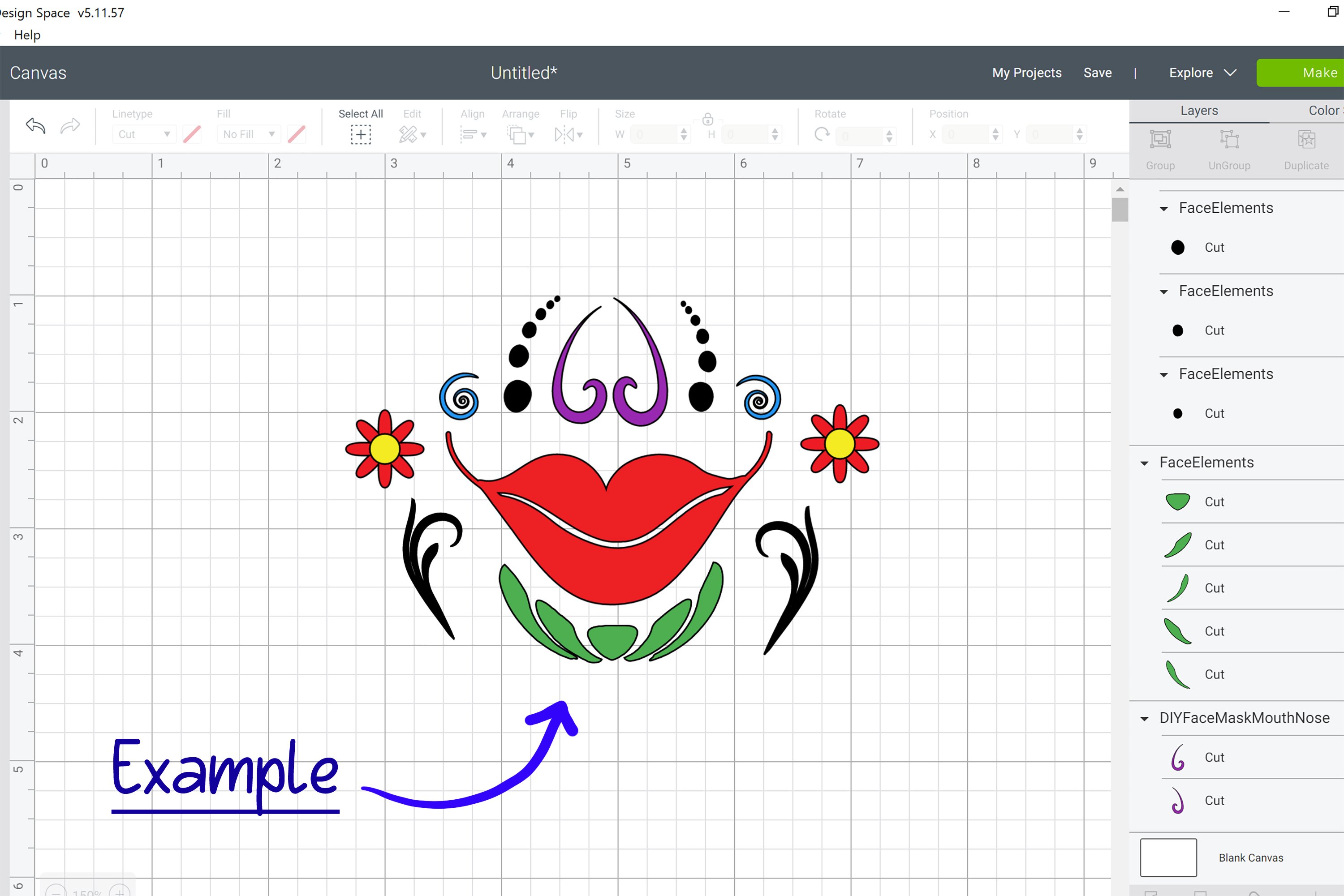This screenshot has height=896, width=1344.
Task: Click the Blank Canvas white swatch
Action: point(1168,857)
